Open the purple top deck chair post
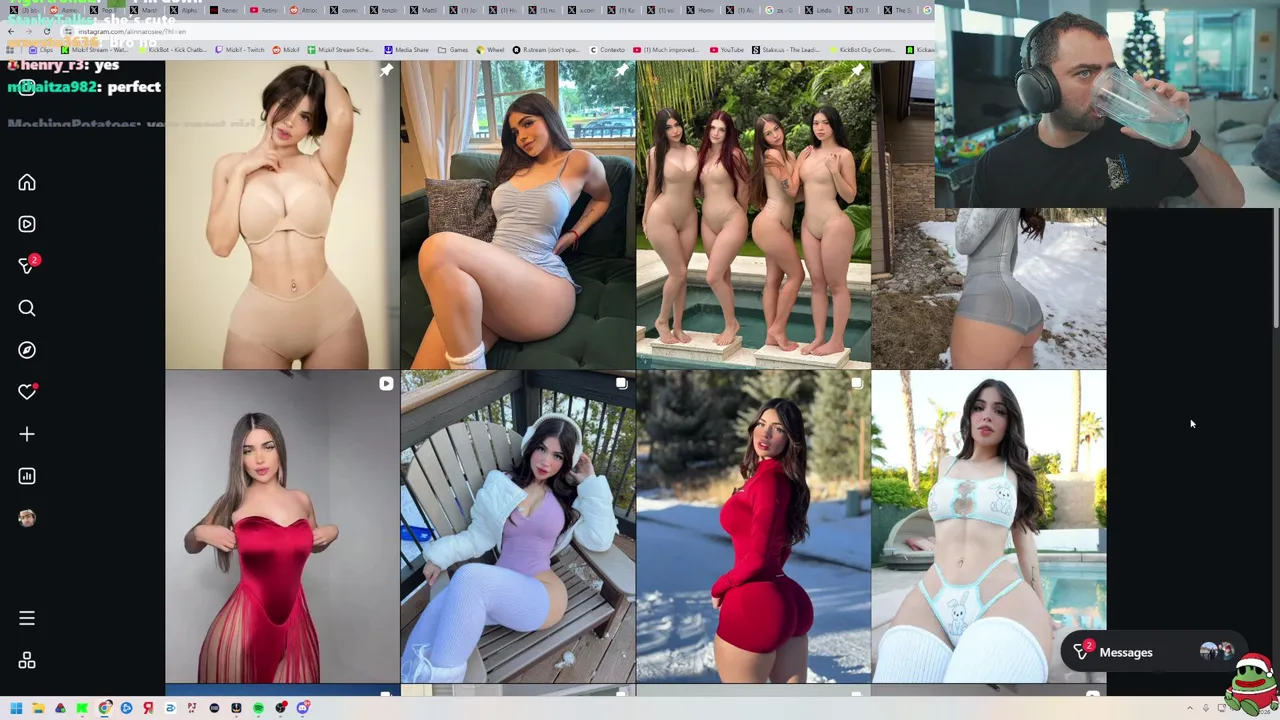1280x720 pixels. 517,527
